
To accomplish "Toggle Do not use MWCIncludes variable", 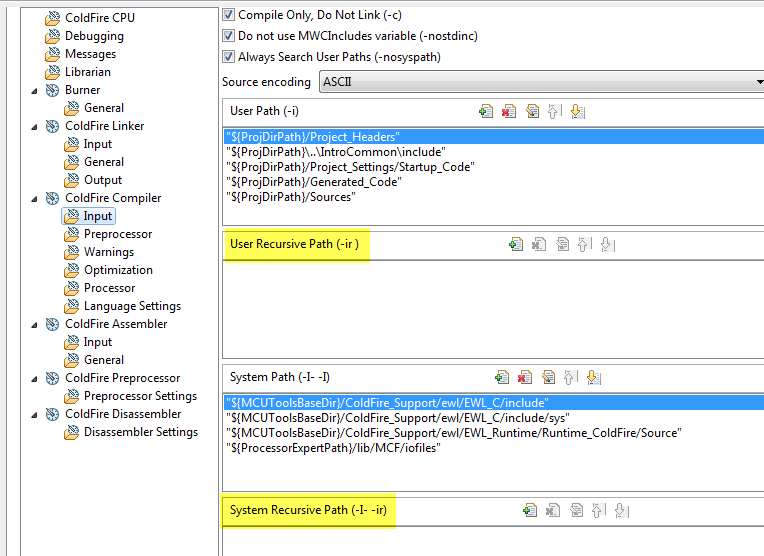I will 229,36.
